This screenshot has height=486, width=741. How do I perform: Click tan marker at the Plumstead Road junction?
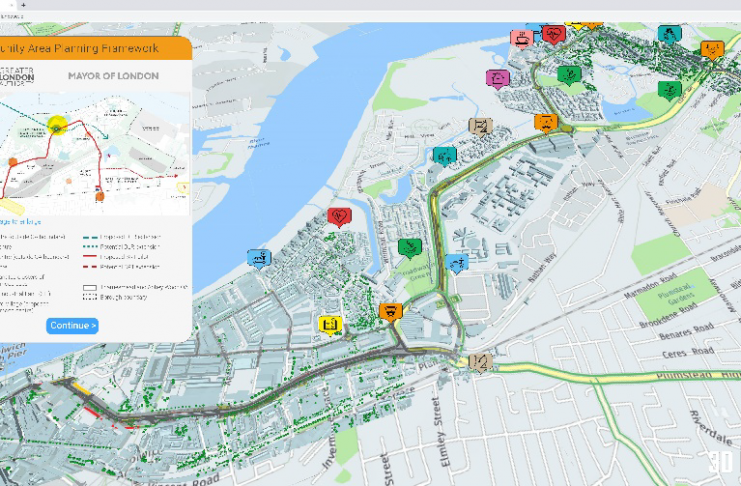(480, 362)
